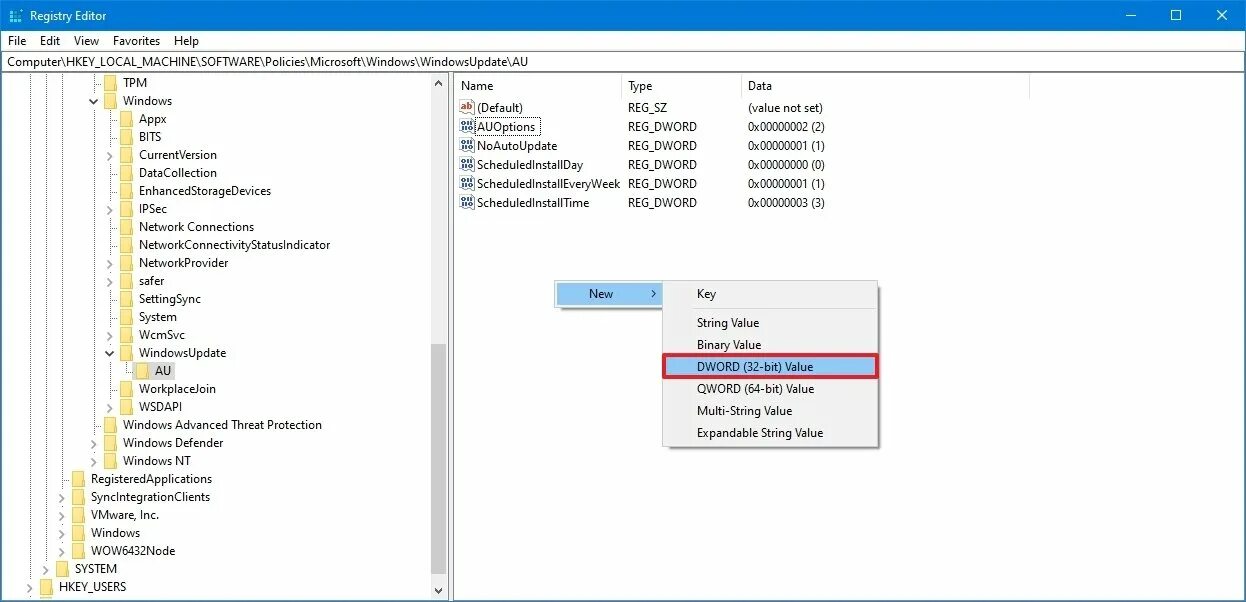
Task: Click the Name column header
Action: (x=538, y=86)
